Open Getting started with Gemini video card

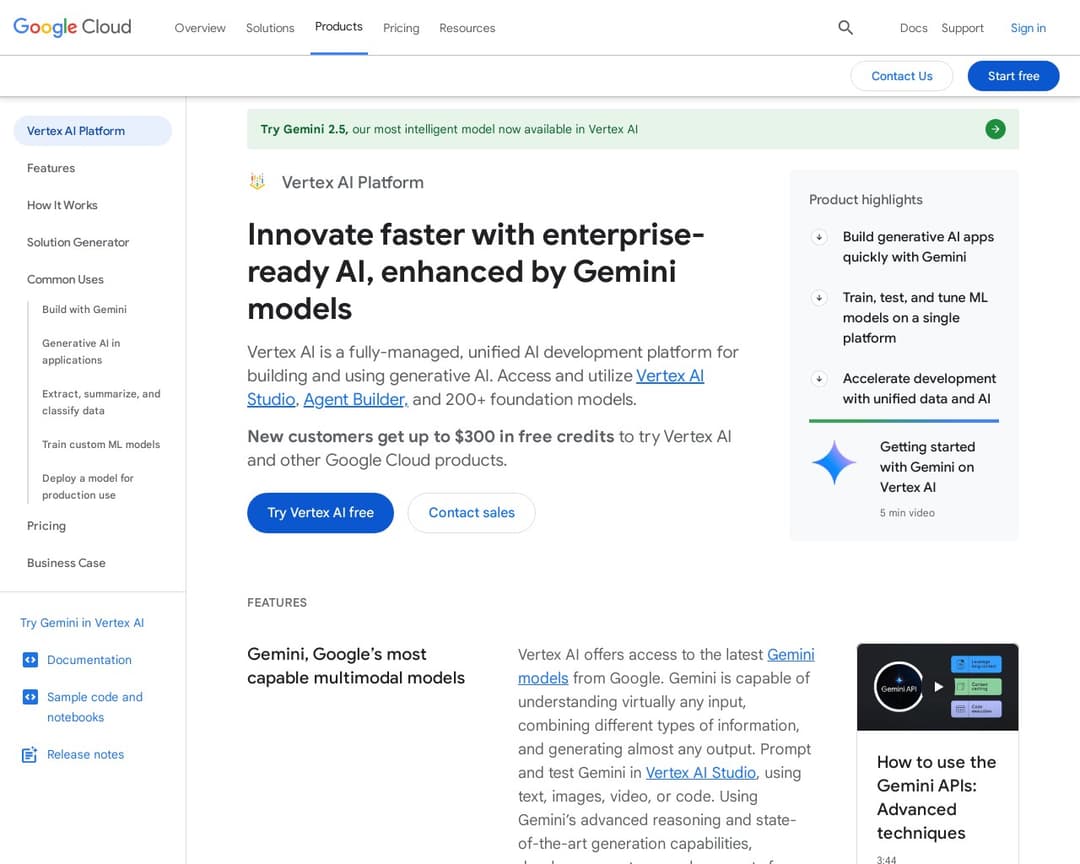point(904,478)
